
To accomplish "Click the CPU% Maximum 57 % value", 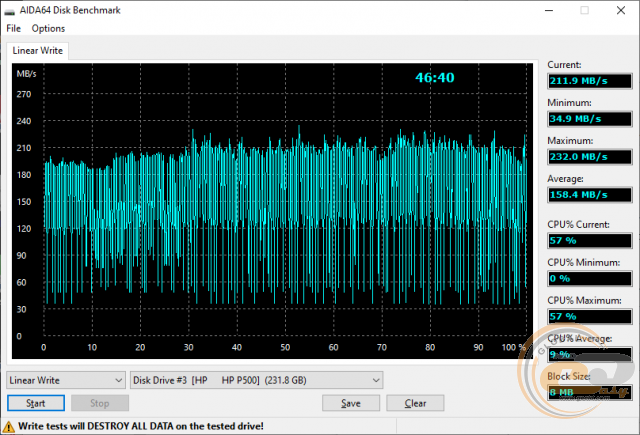I will (x=590, y=316).
